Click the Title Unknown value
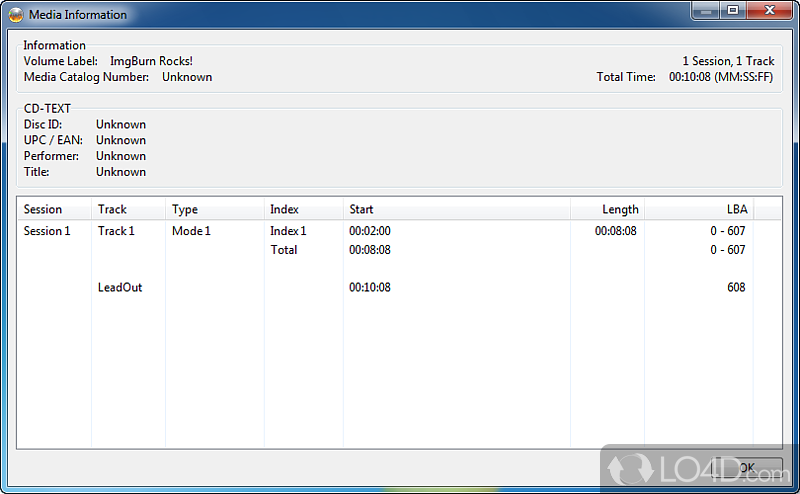 (121, 172)
